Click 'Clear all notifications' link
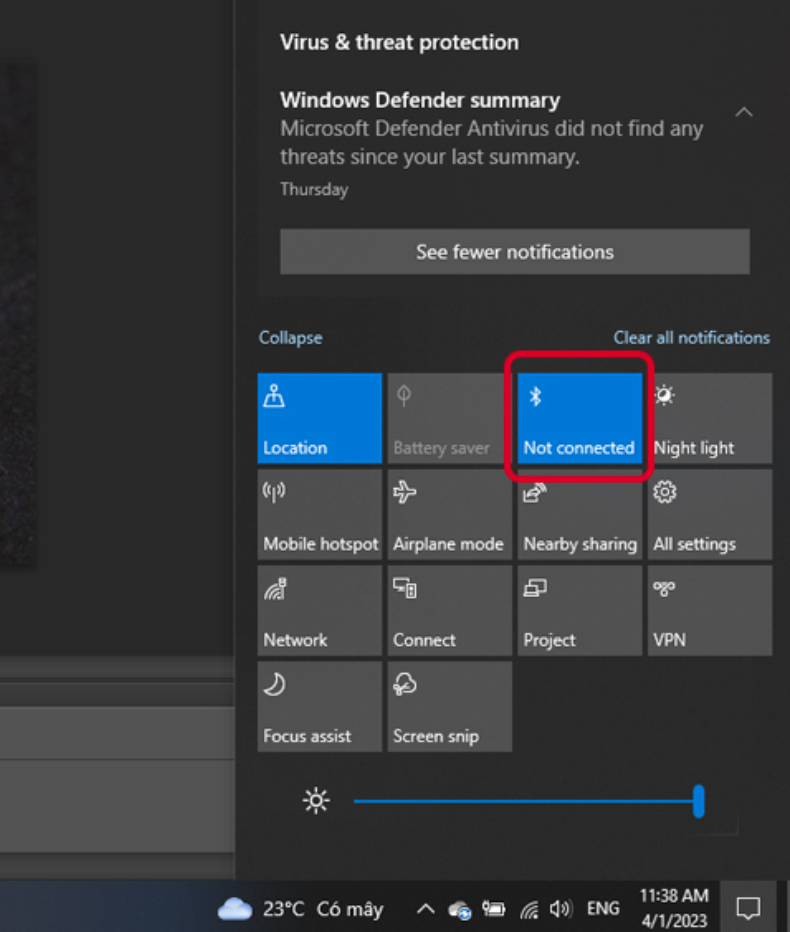The height and width of the screenshot is (932, 790). click(691, 338)
